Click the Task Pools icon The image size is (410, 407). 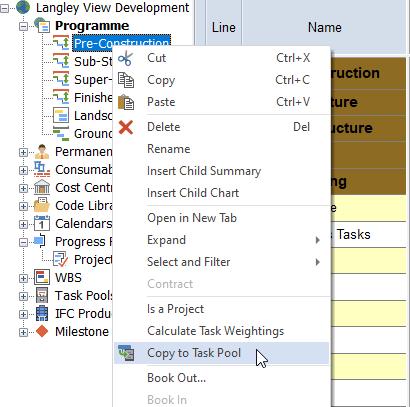coord(42,295)
